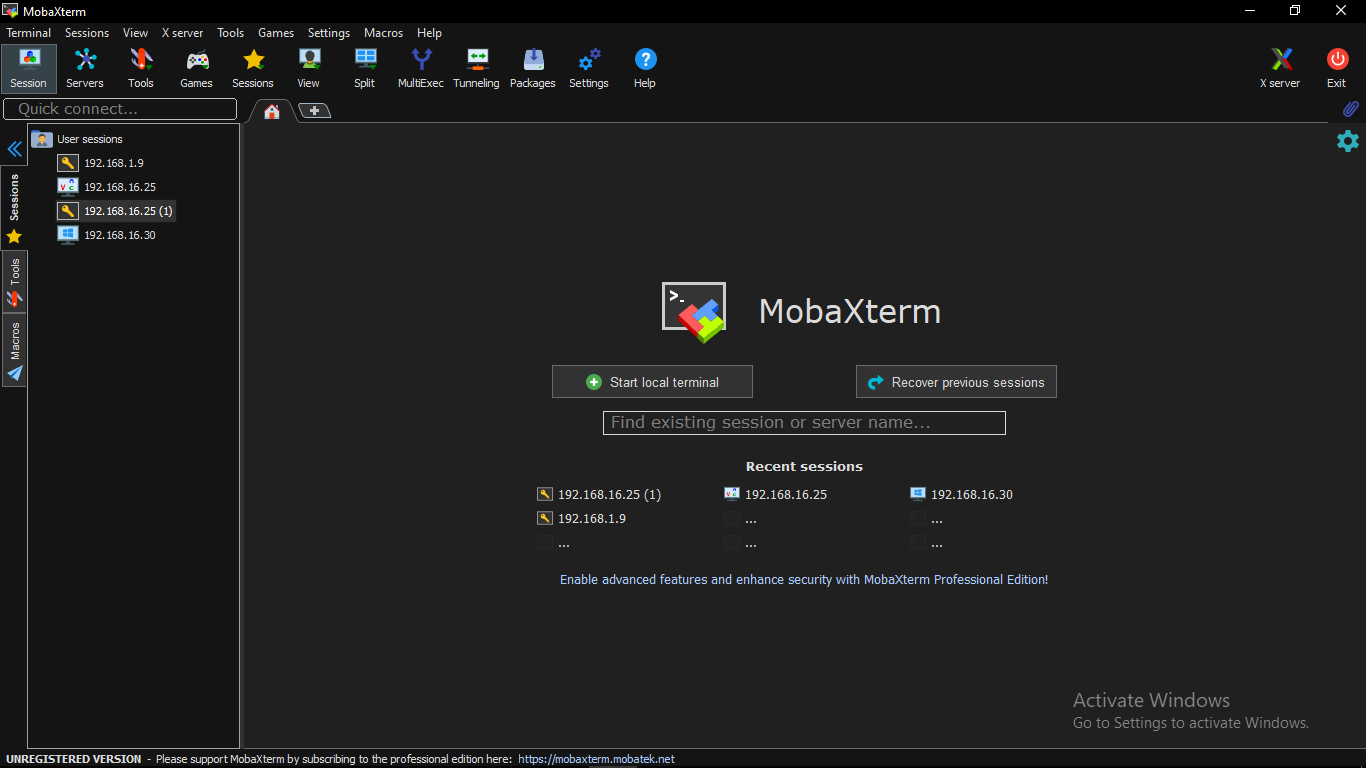Image resolution: width=1366 pixels, height=768 pixels.
Task: Click the Quick connect input field
Action: click(x=120, y=109)
